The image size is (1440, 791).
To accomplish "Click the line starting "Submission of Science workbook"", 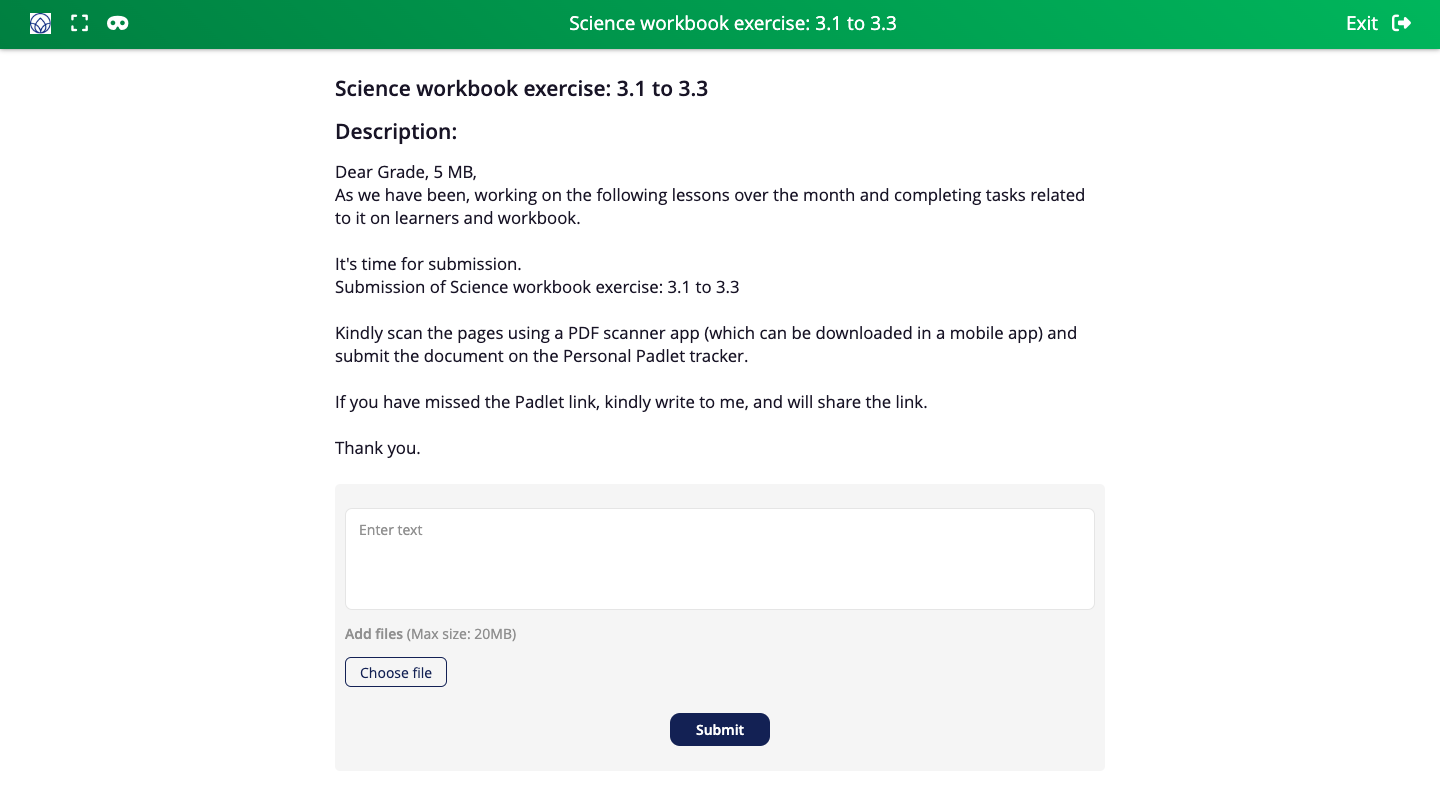I will coord(537,287).
